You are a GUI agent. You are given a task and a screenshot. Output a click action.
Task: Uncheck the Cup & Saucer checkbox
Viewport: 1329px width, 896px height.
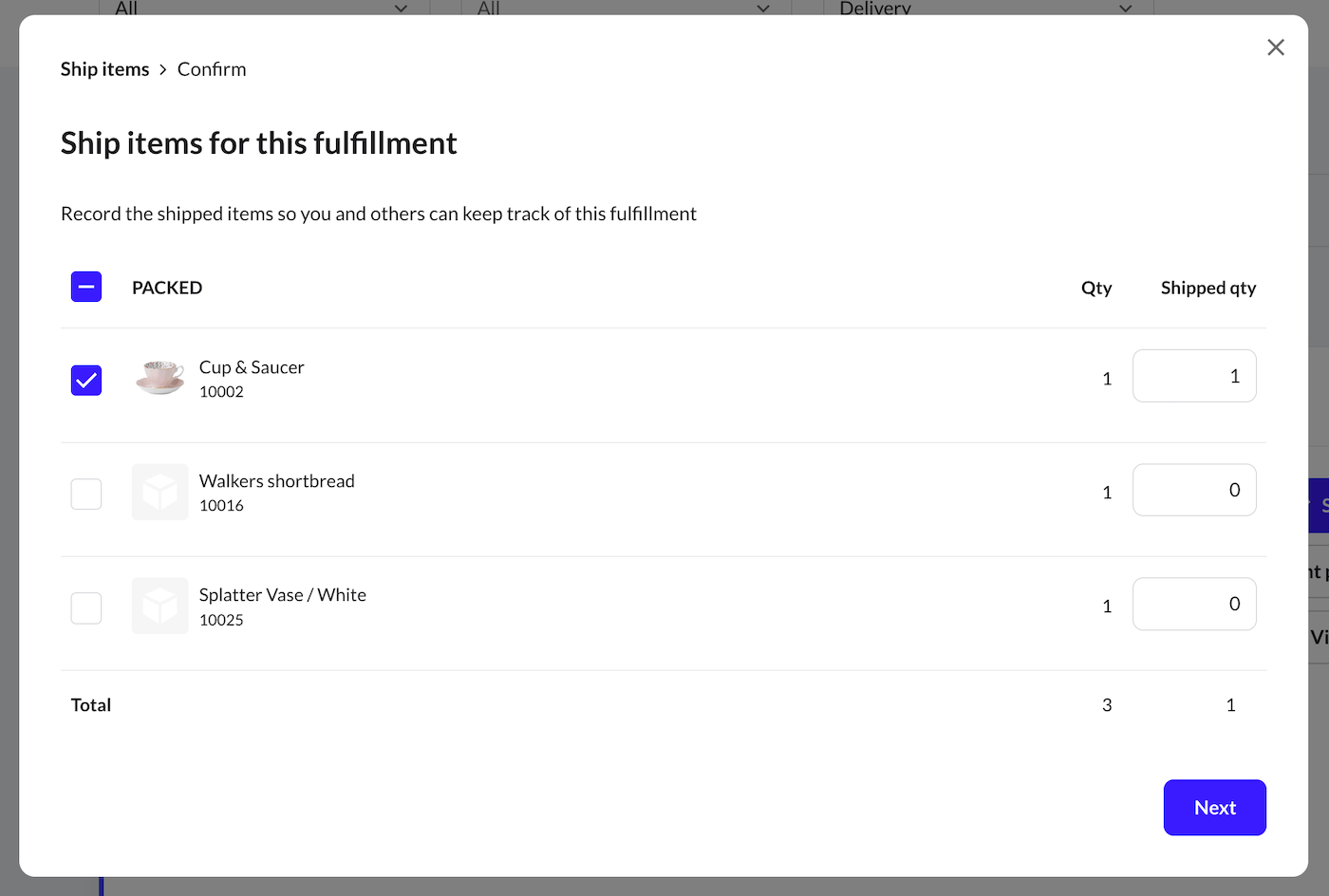click(x=86, y=380)
